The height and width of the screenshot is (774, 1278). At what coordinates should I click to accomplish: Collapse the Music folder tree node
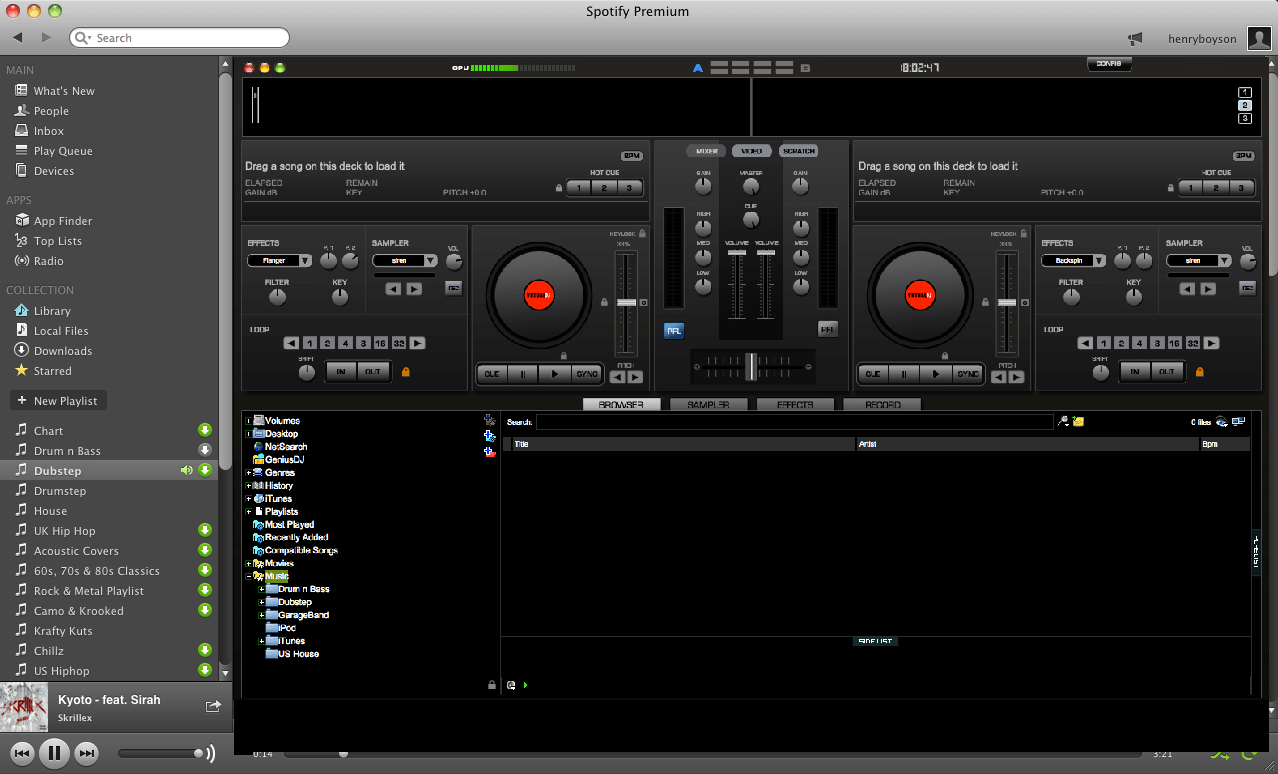click(x=248, y=576)
